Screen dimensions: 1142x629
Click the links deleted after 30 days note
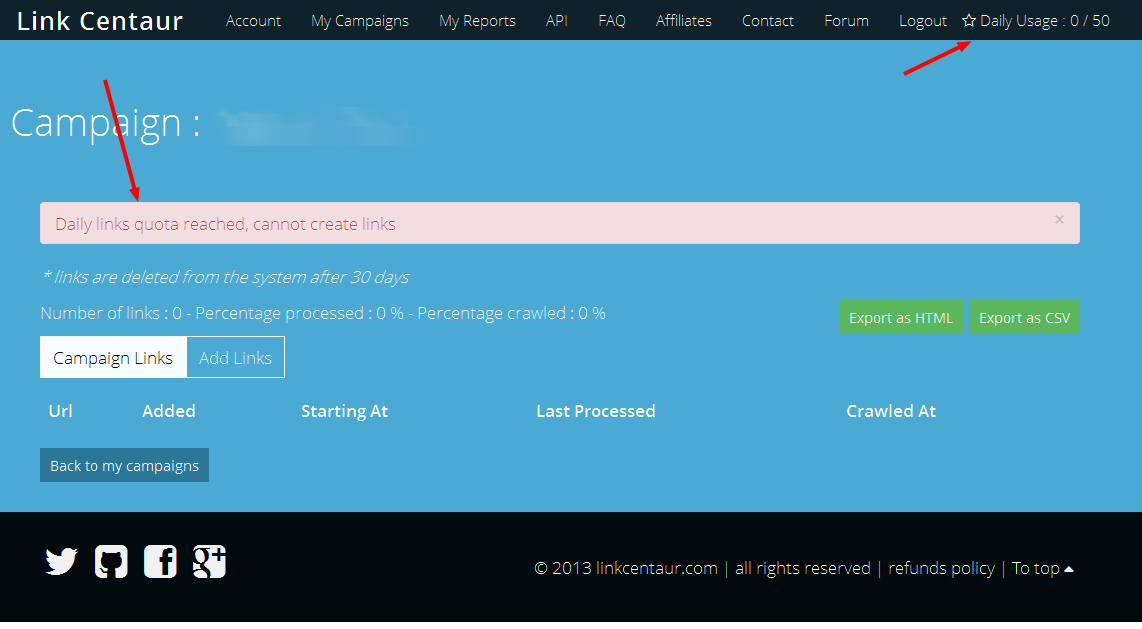click(x=225, y=277)
